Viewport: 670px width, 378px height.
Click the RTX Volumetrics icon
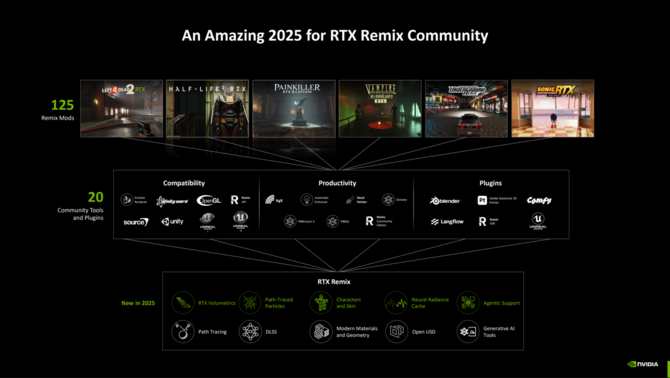183,303
